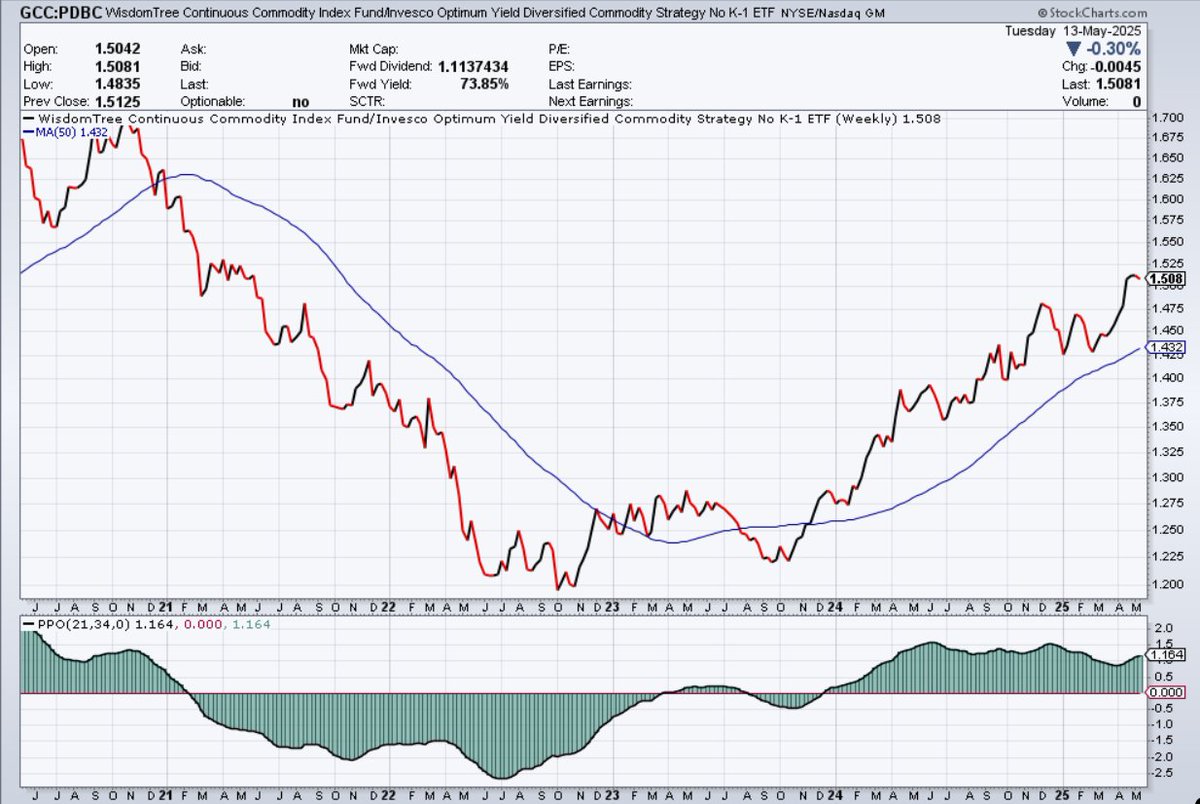Click the 1.300 price axis label
The width and height of the screenshot is (1200, 804).
[x=1166, y=477]
